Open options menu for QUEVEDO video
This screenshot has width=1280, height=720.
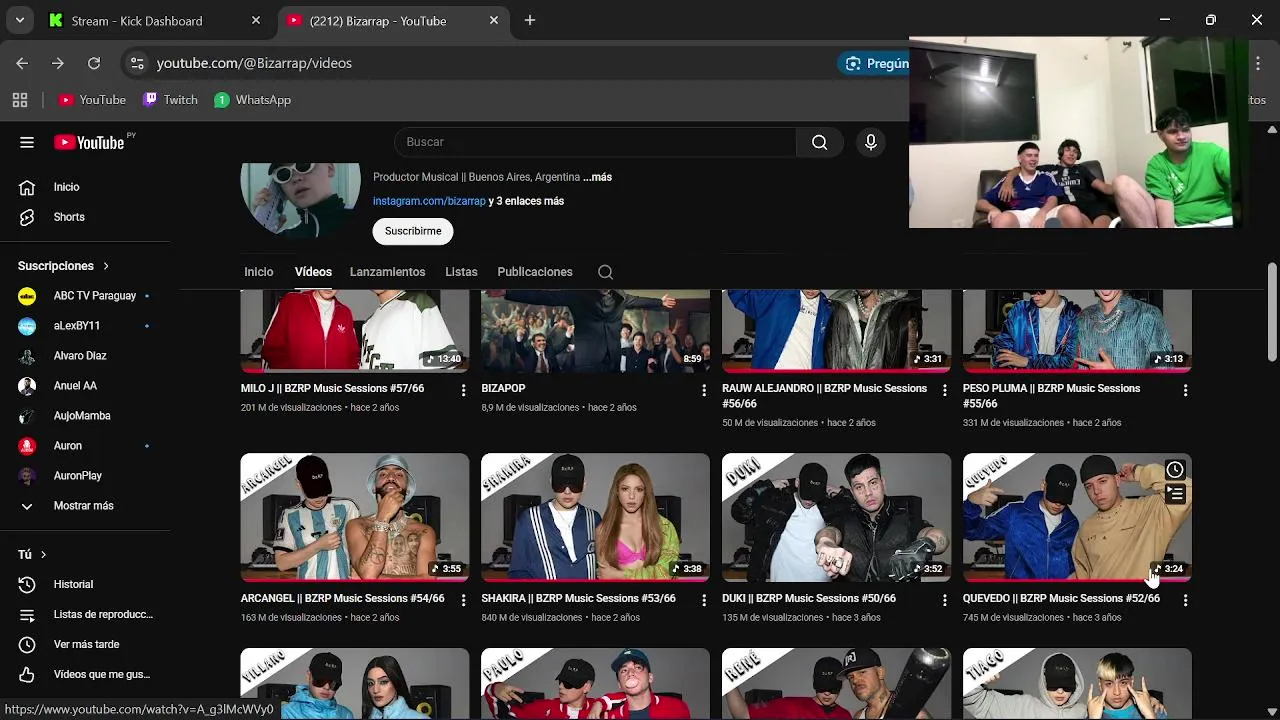(x=1186, y=600)
